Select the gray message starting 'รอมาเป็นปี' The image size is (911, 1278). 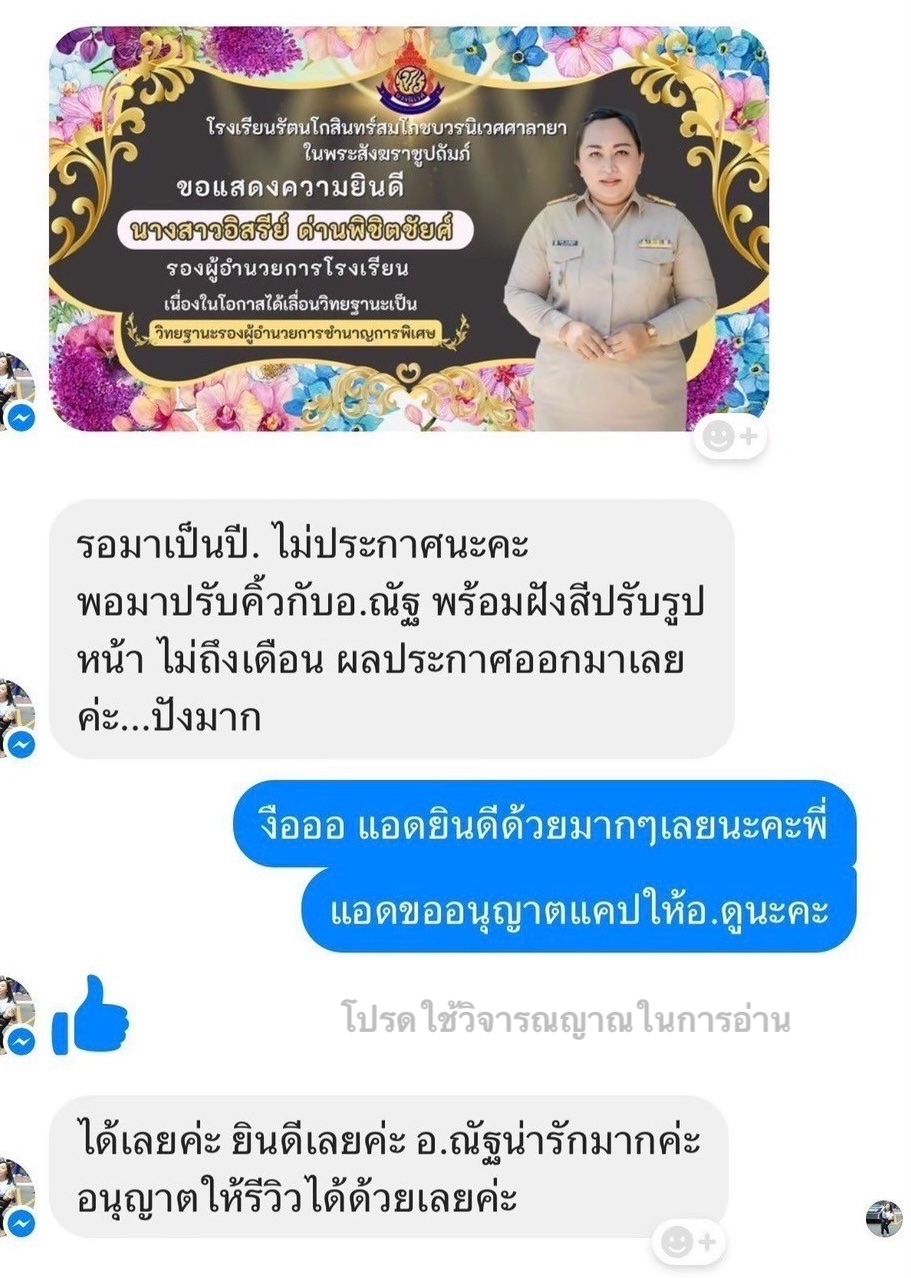(391, 629)
